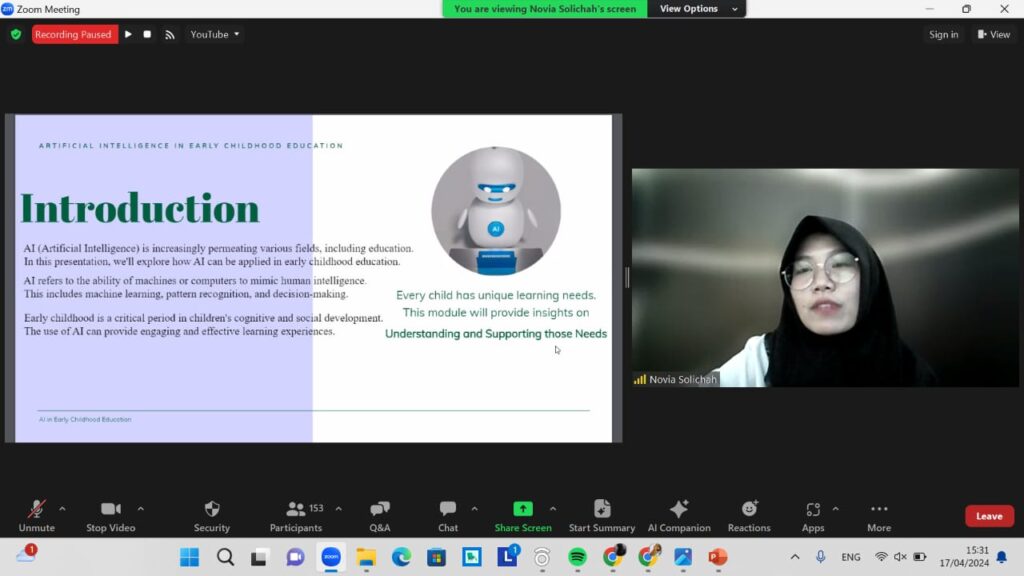Stop the camera video
Viewport: 1024px width, 576px height.
pos(110,509)
